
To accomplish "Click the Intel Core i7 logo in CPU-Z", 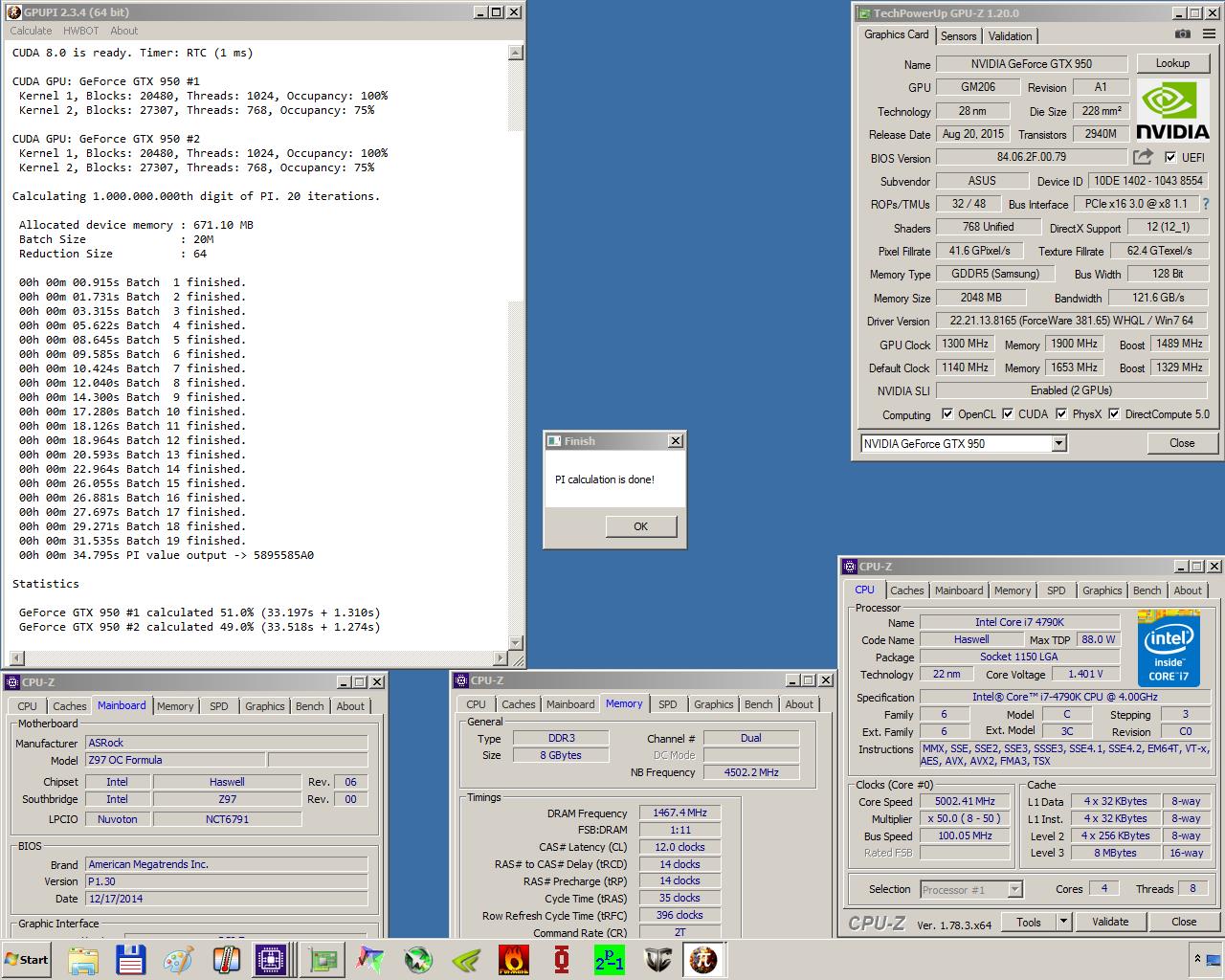I will (x=1169, y=649).
